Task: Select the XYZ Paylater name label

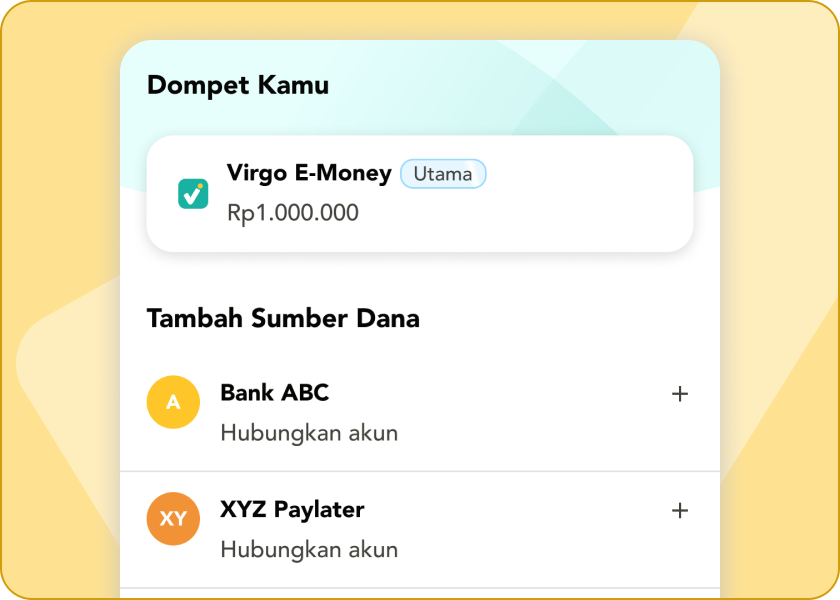Action: [292, 510]
